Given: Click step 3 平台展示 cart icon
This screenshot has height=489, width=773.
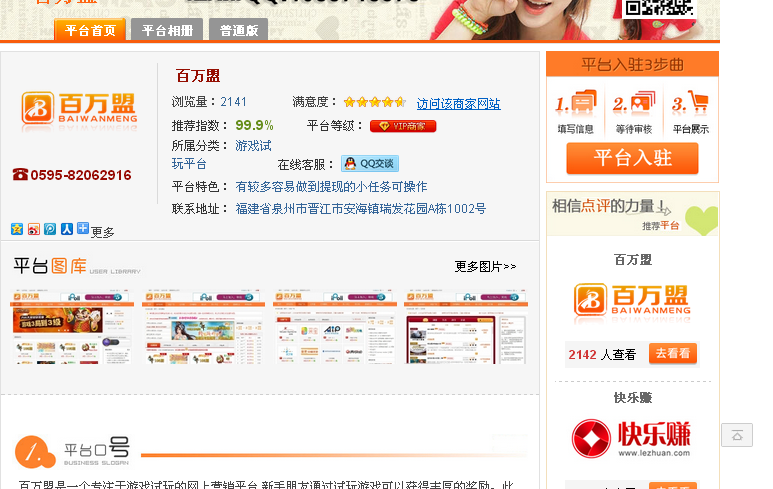Looking at the screenshot, I should 690,102.
